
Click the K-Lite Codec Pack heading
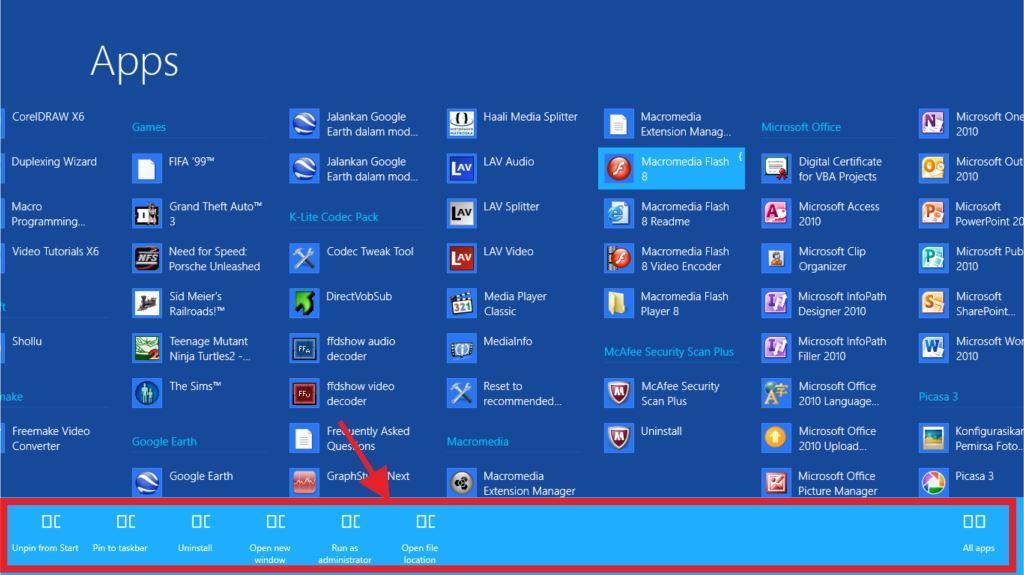coord(334,217)
